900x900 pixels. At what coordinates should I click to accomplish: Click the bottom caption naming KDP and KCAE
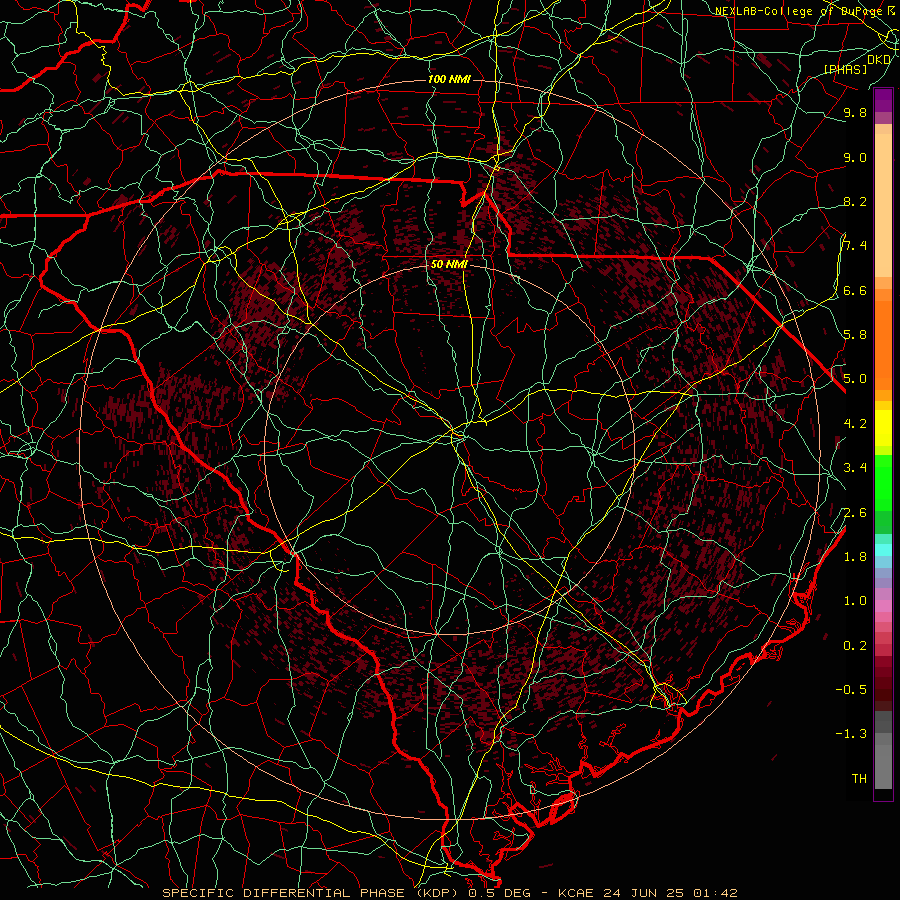449,893
